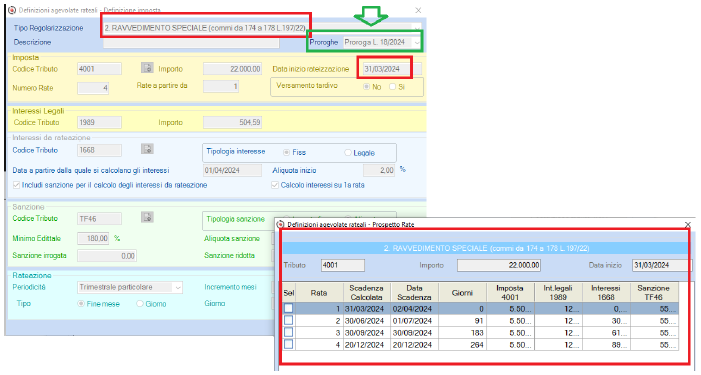Click the app icon in Definizione imposta title bar
Image resolution: width=701 pixels, height=375 pixels.
coord(12,10)
